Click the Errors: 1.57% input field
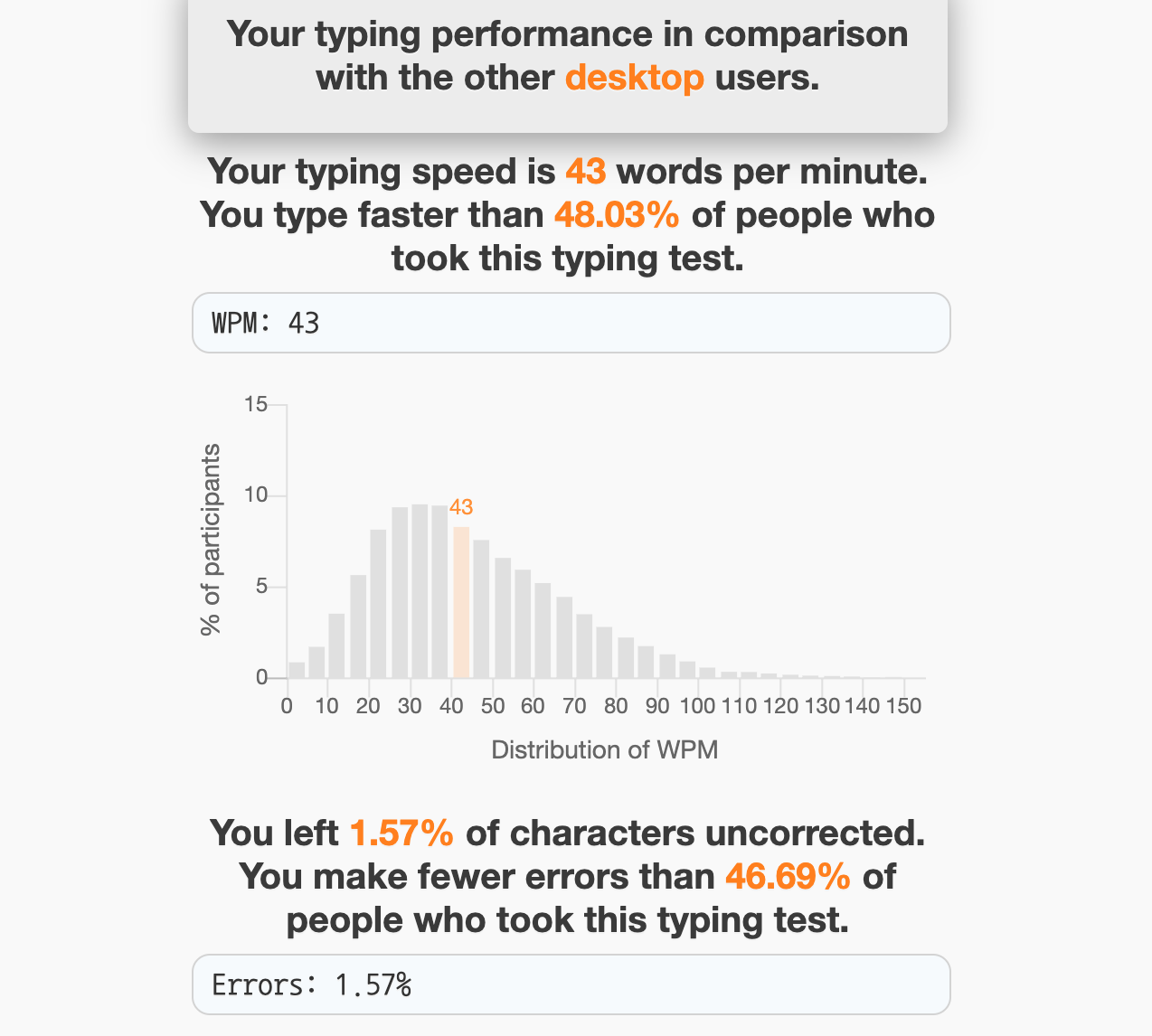The height and width of the screenshot is (1036, 1152). pos(571,984)
